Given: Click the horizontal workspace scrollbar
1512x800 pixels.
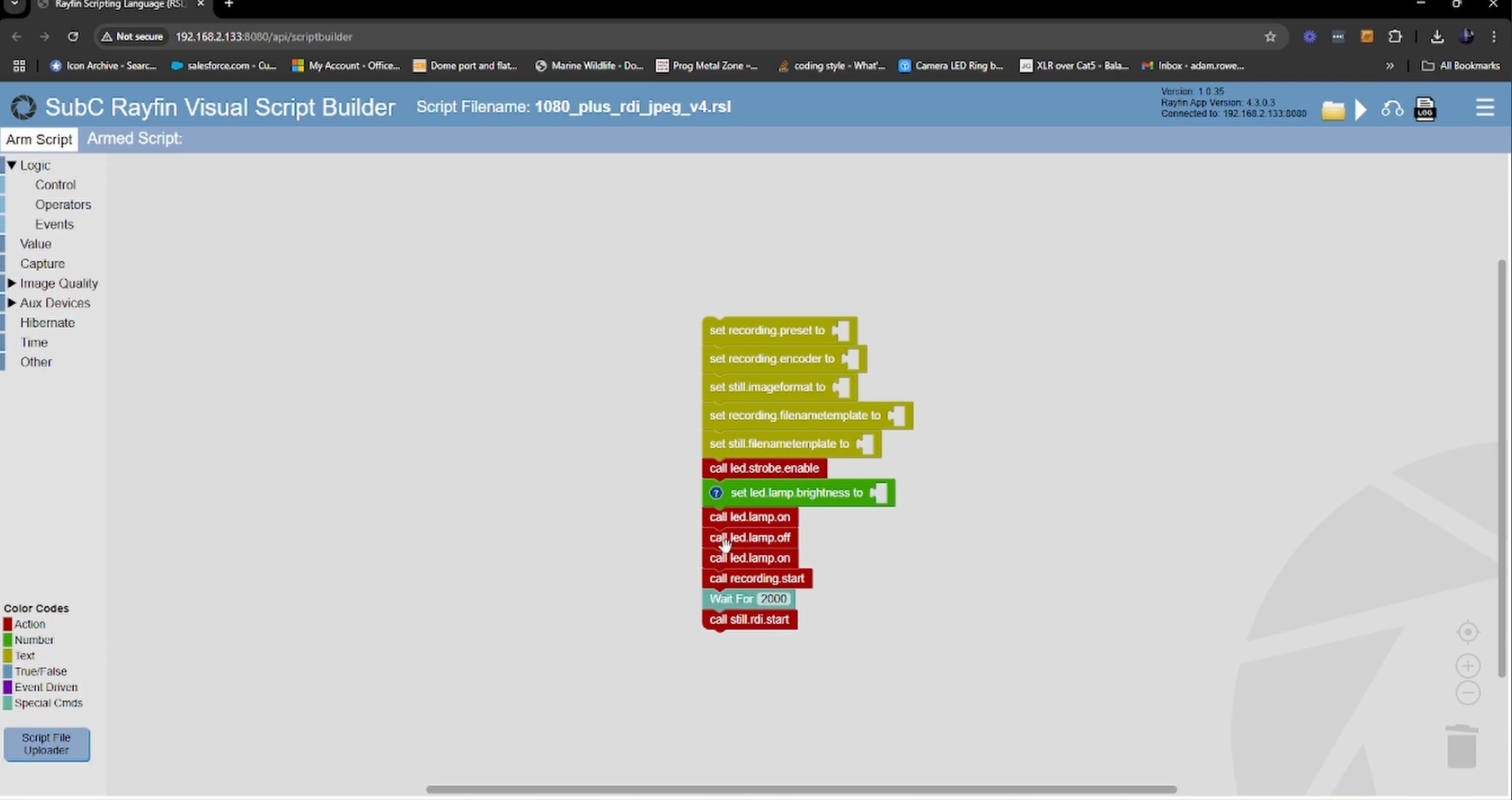Looking at the screenshot, I should 801,789.
